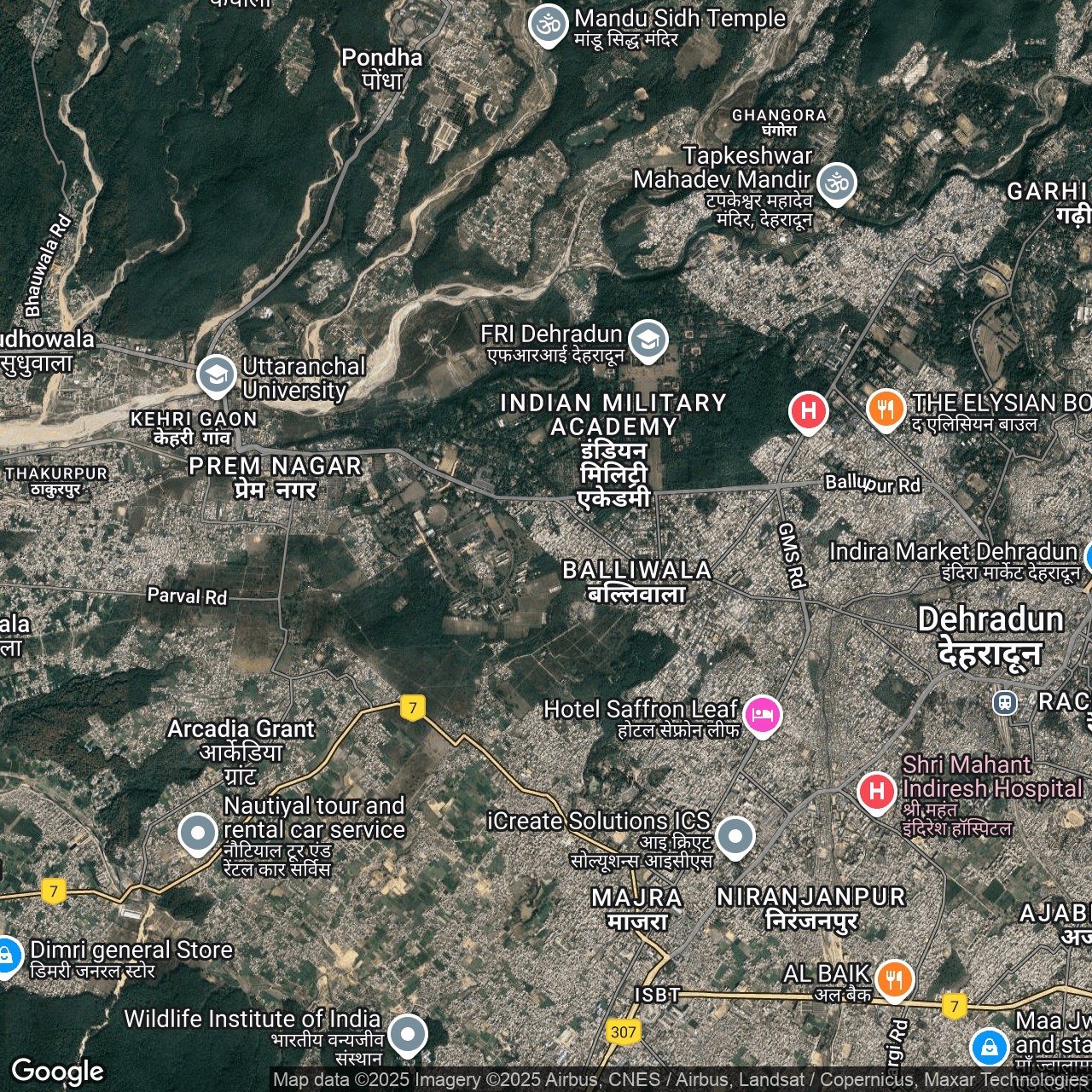Open the iCreate Solutions ICS marker

735,836
